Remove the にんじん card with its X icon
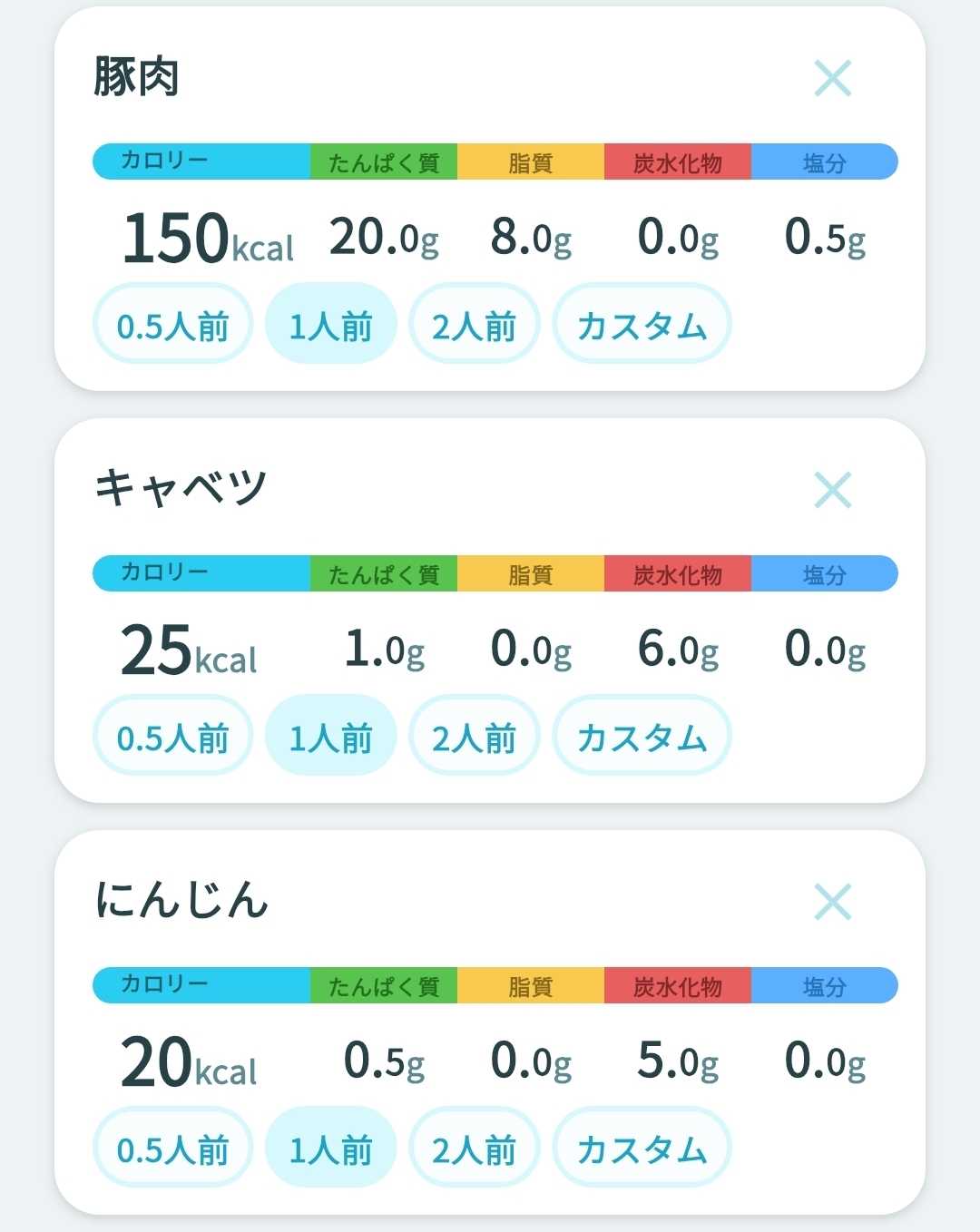 click(x=833, y=902)
